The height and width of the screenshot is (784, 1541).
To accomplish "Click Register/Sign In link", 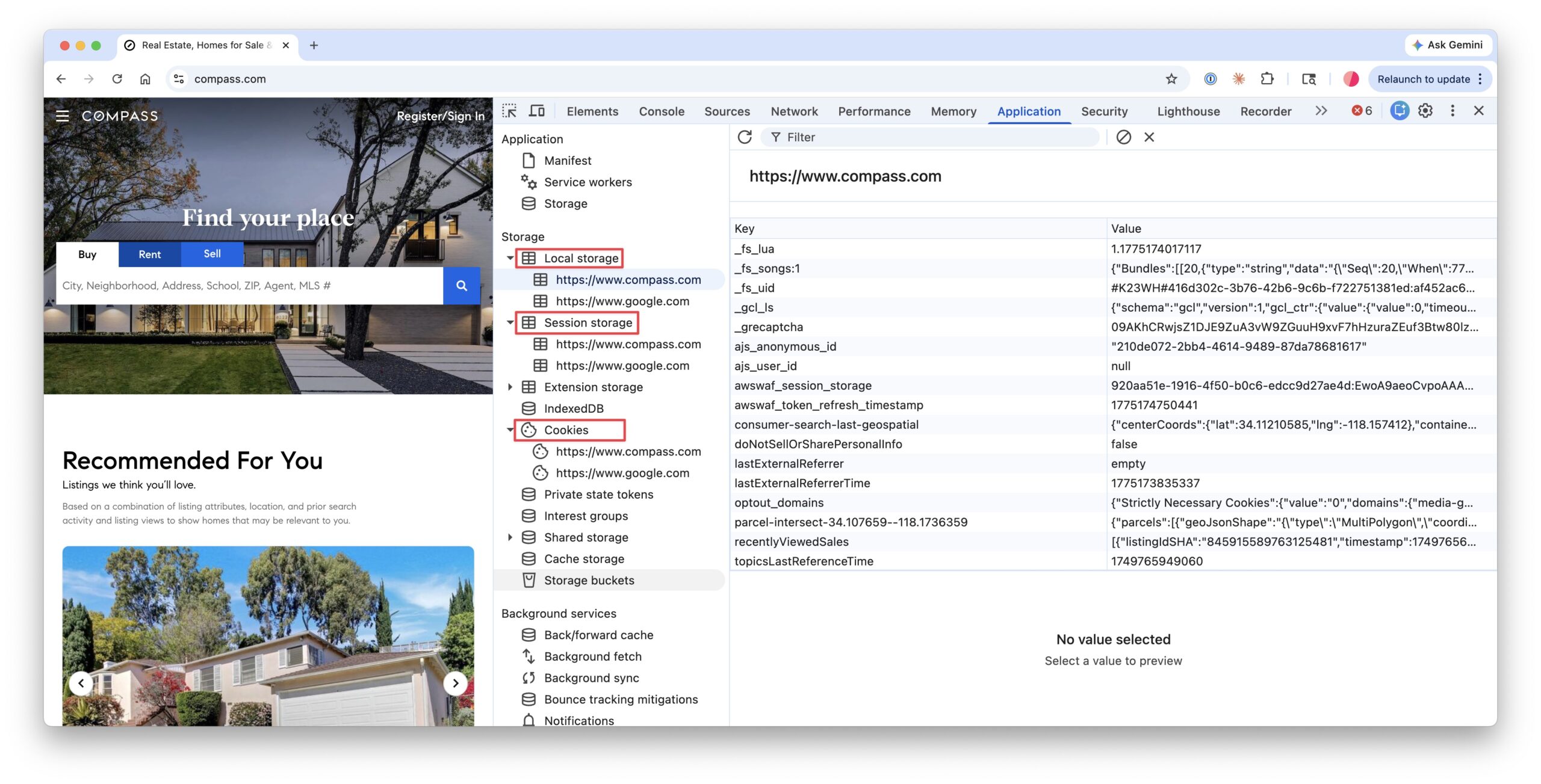I will [x=440, y=116].
